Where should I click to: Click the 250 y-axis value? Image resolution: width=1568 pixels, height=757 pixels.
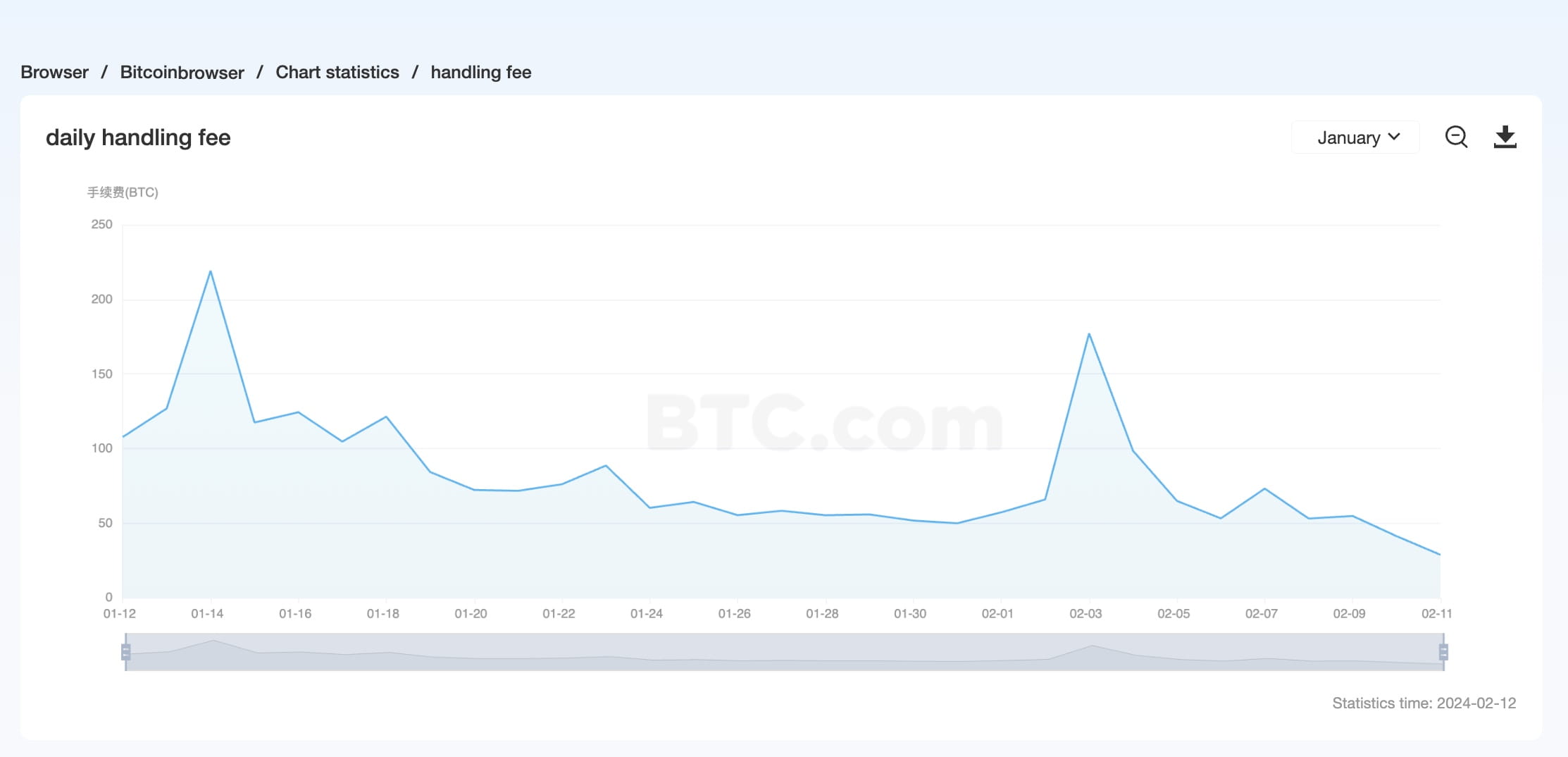coord(101,224)
